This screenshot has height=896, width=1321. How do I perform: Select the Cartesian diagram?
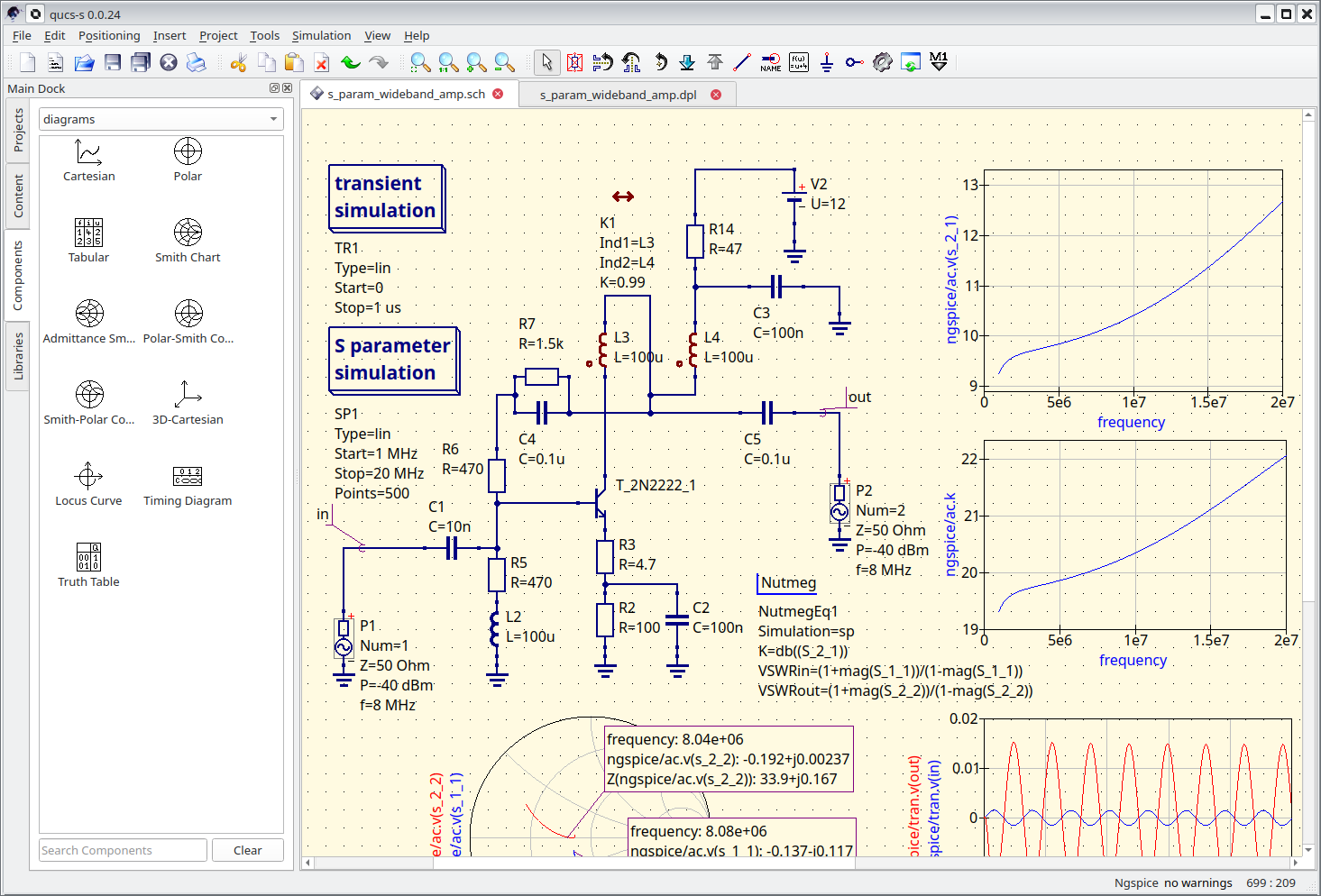pyautogui.click(x=88, y=160)
